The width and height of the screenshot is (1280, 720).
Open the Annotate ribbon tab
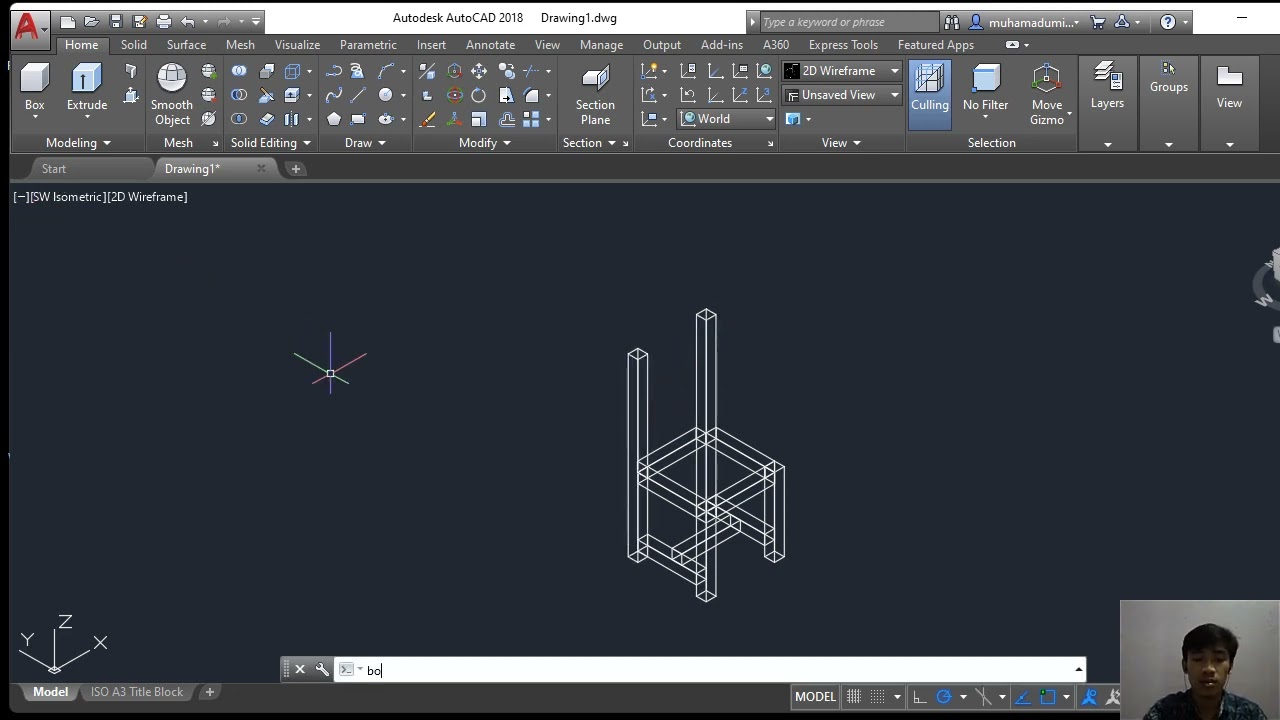coord(490,45)
